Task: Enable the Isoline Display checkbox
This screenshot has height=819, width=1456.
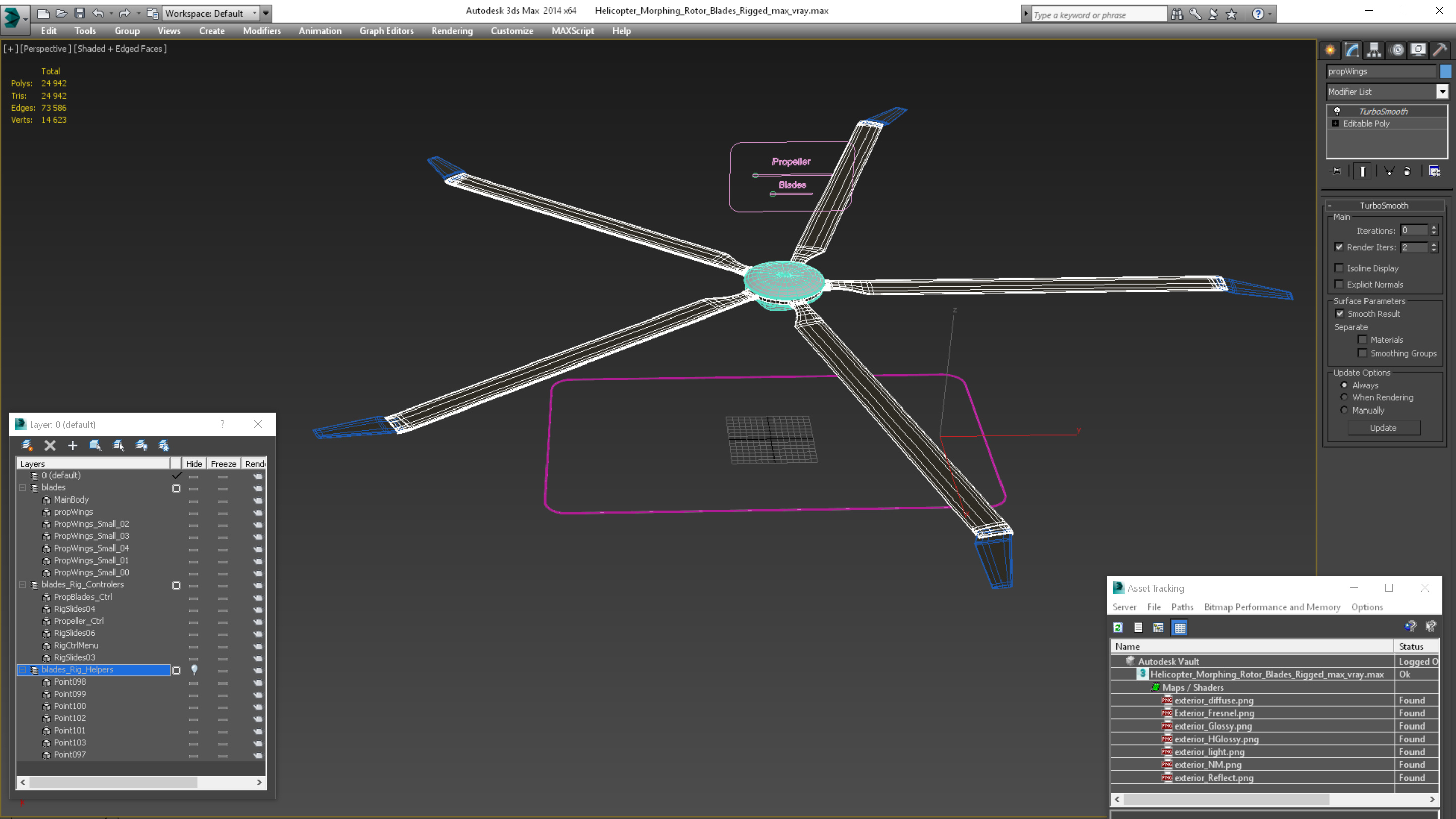Action: click(x=1339, y=268)
